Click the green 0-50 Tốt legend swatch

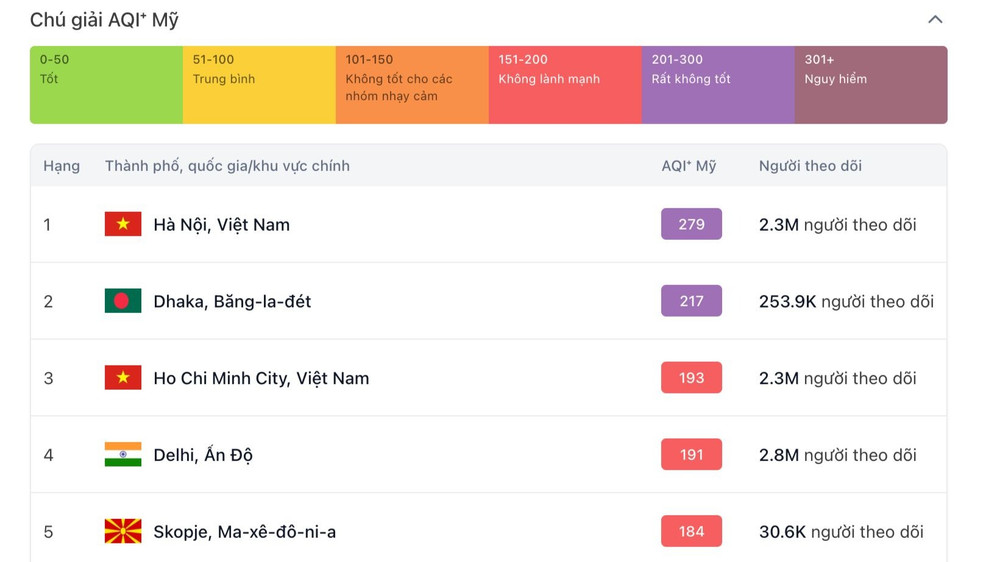point(107,85)
